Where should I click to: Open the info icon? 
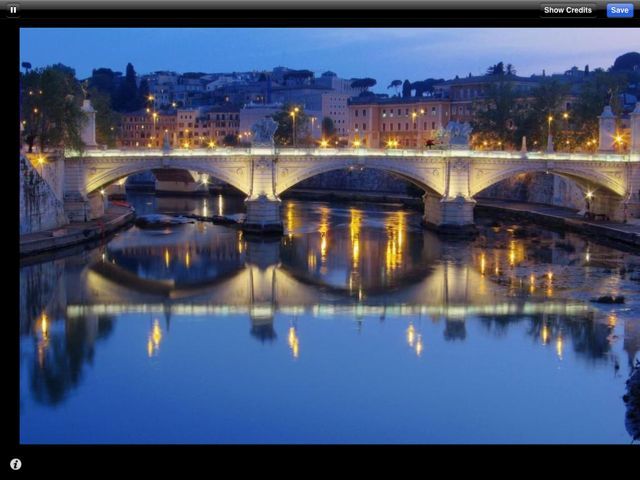[x=16, y=464]
